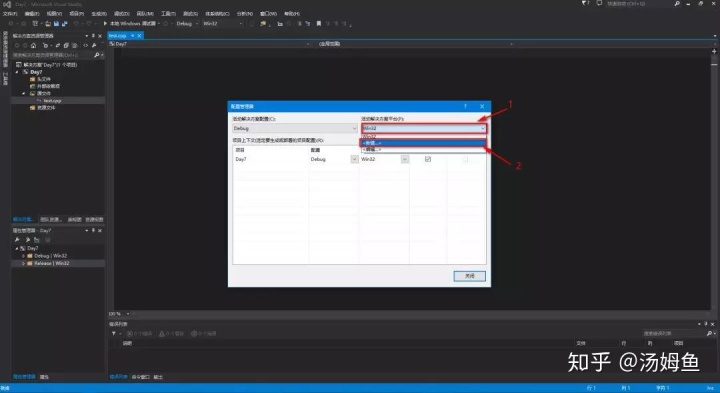
Task: Switch to the test.cpp editor tab
Action: click(x=118, y=35)
